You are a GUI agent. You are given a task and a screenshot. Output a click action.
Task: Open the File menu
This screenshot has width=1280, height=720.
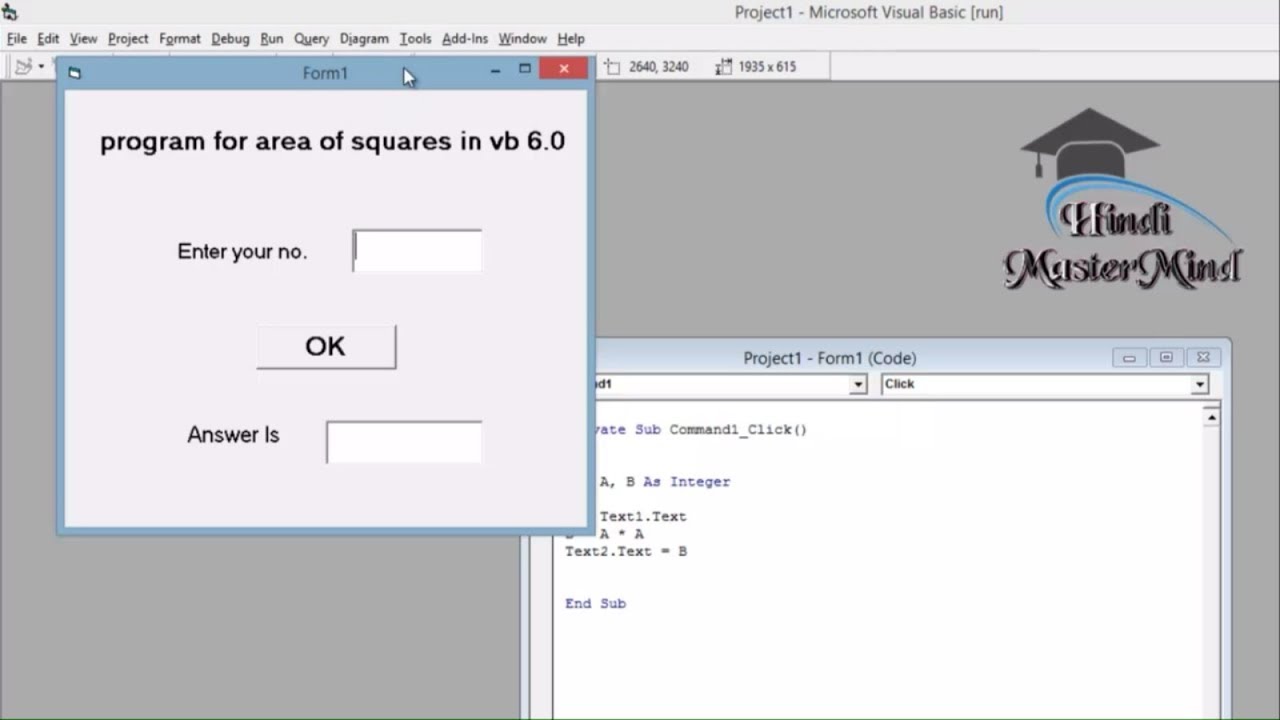pos(17,39)
